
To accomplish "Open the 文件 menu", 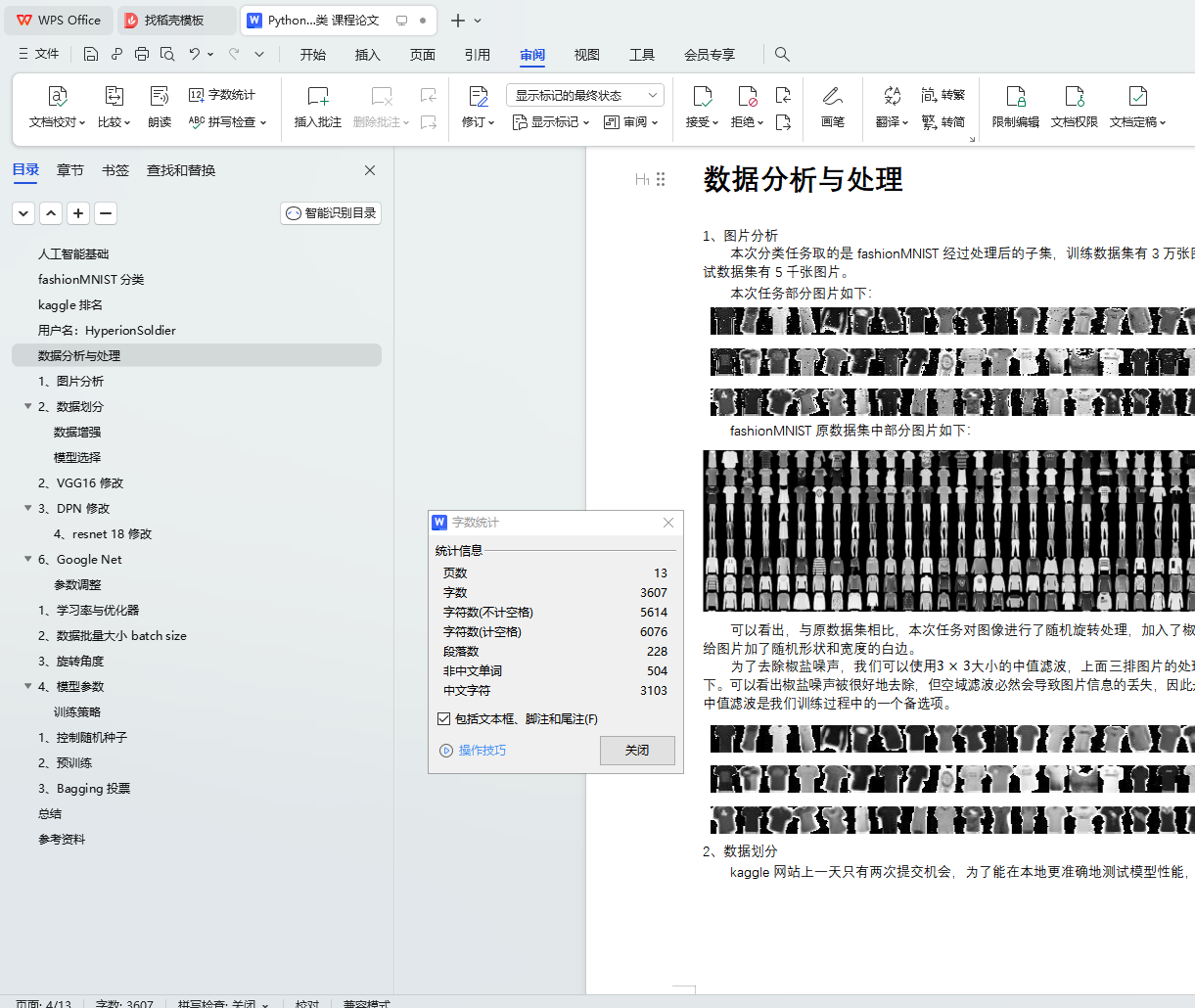I will coord(39,54).
